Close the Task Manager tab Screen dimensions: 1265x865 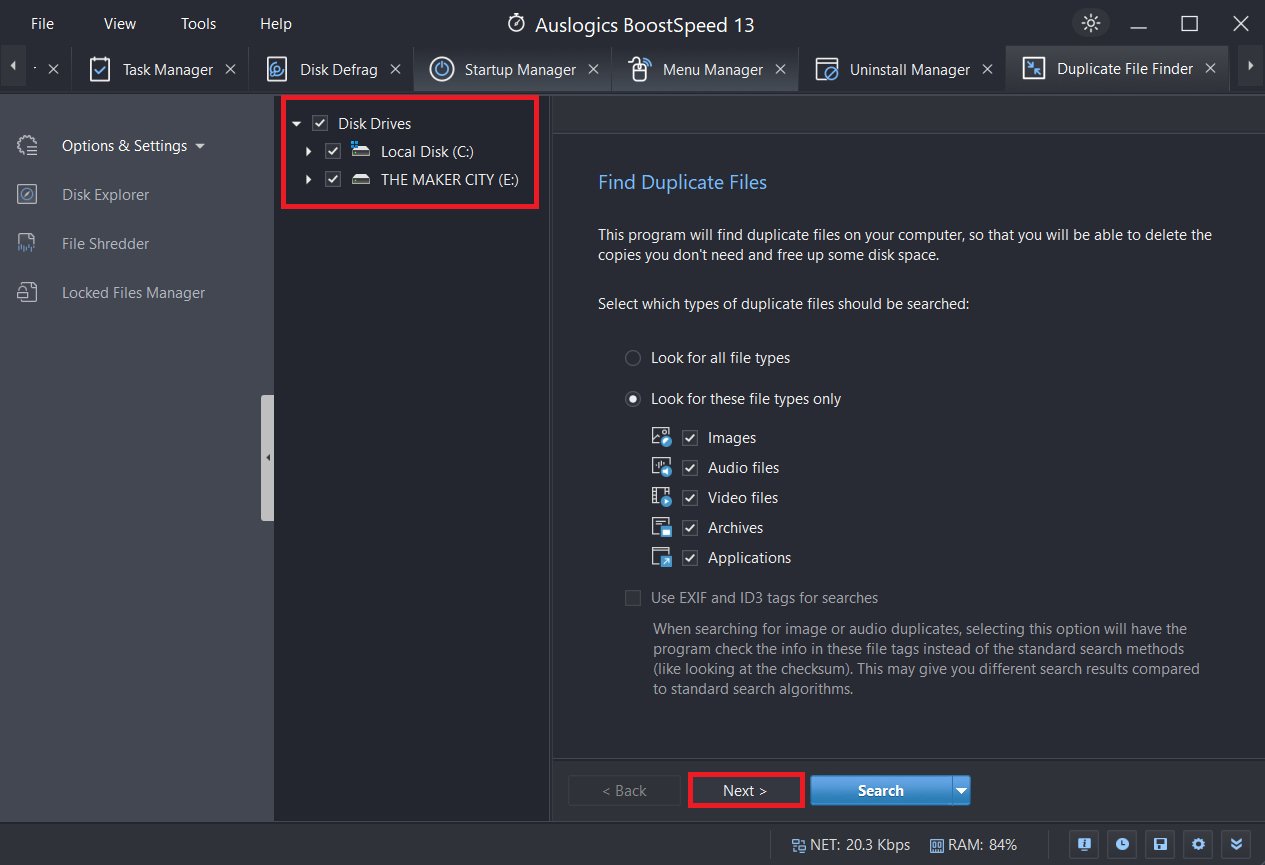coord(230,69)
